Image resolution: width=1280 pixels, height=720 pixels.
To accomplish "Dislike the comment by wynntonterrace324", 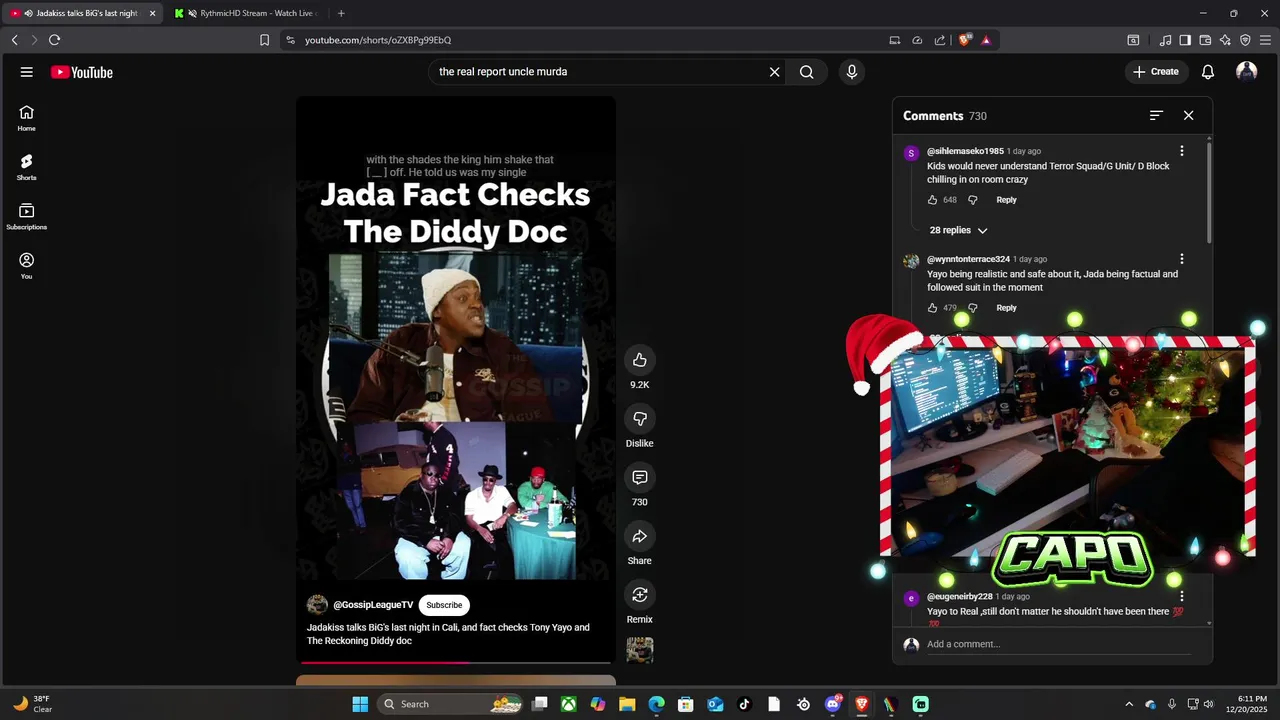I will (x=973, y=308).
